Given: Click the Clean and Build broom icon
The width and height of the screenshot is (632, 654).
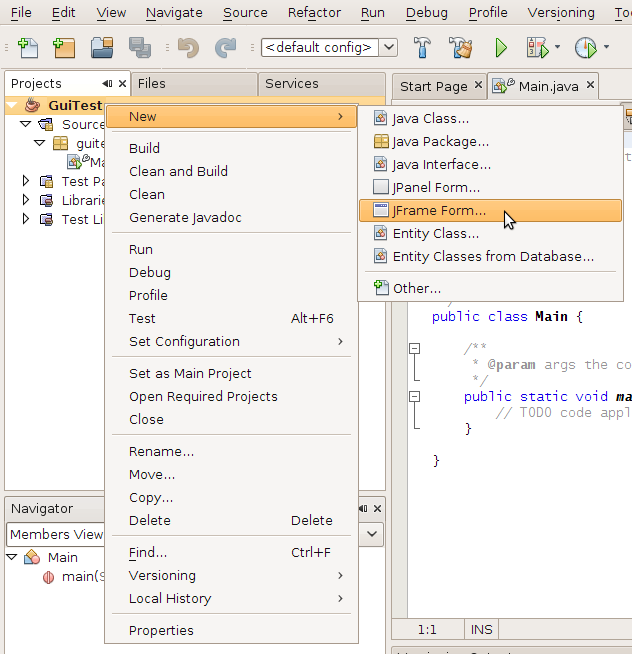Looking at the screenshot, I should point(461,48).
